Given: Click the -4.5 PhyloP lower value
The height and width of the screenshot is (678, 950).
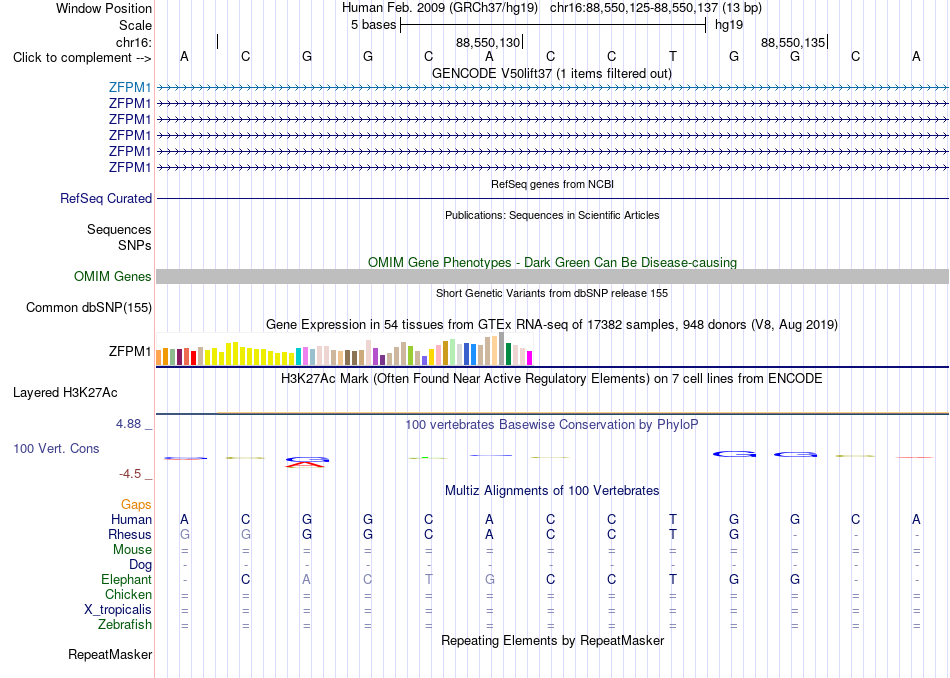Looking at the screenshot, I should (130, 474).
